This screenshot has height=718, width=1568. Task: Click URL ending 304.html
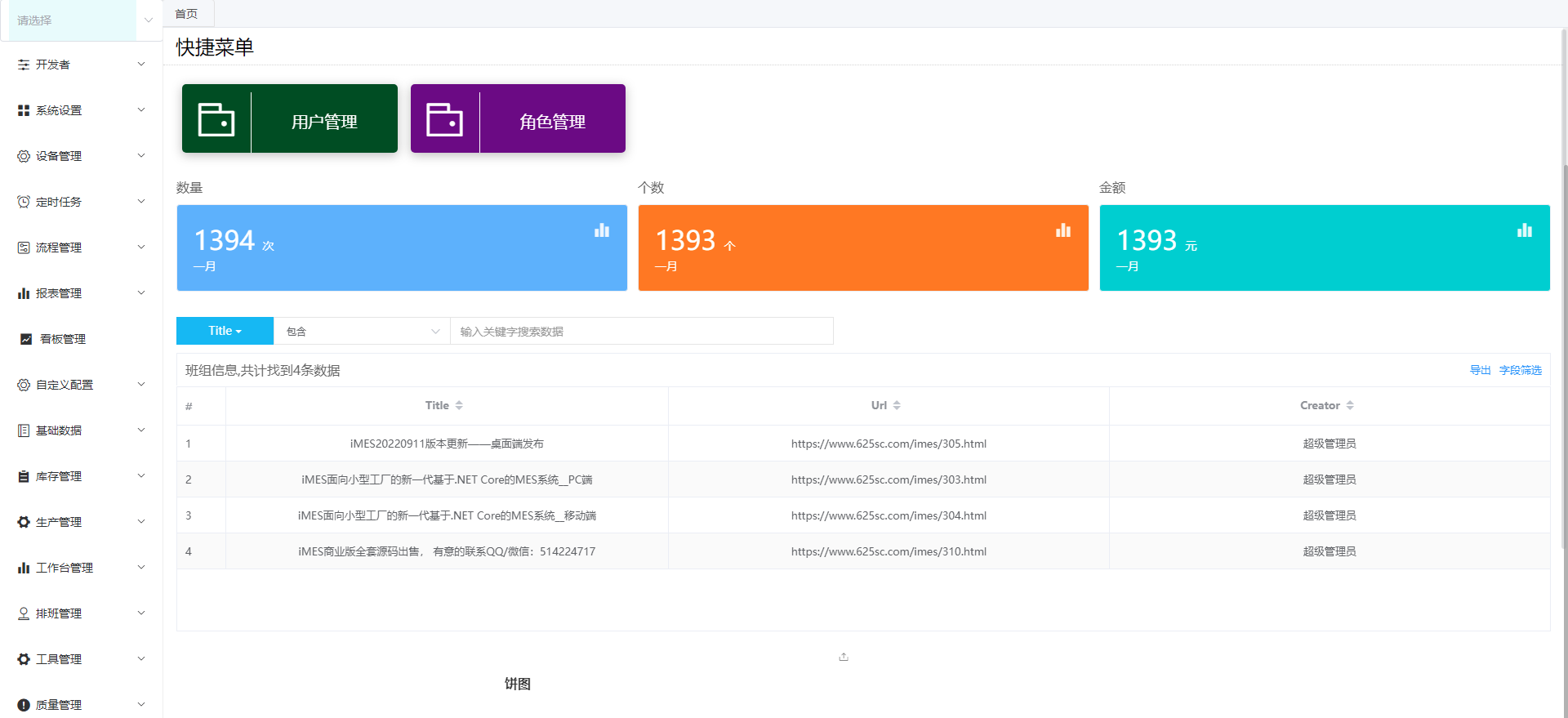pyautogui.click(x=889, y=515)
